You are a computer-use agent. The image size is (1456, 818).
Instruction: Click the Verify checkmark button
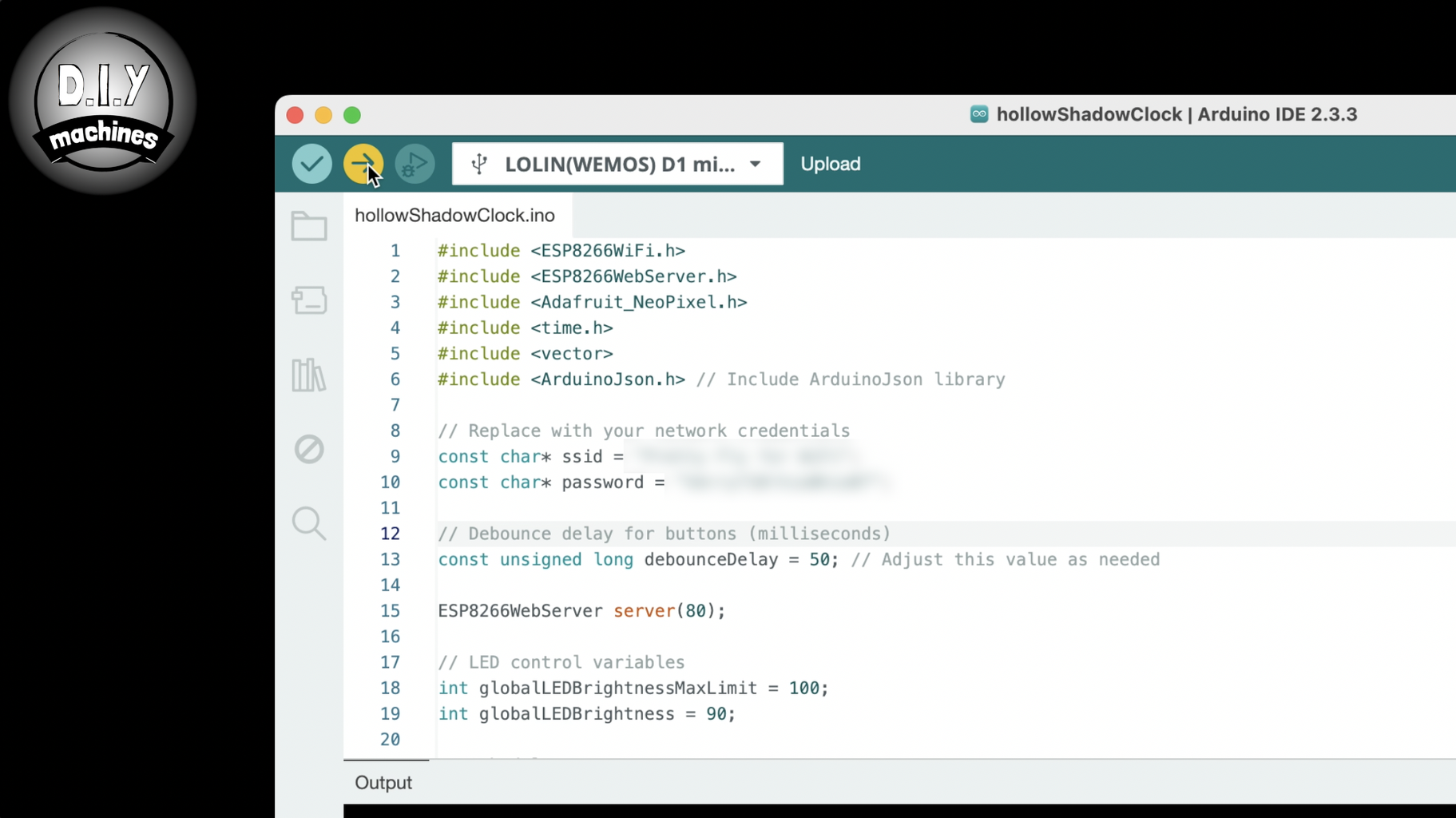(x=311, y=164)
